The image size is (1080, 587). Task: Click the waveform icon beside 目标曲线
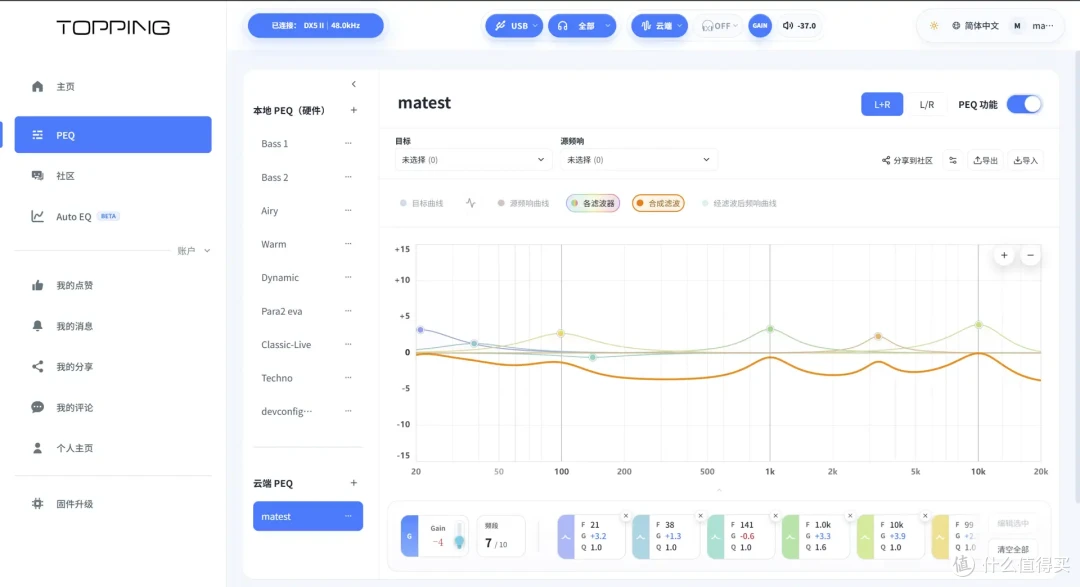tap(470, 203)
